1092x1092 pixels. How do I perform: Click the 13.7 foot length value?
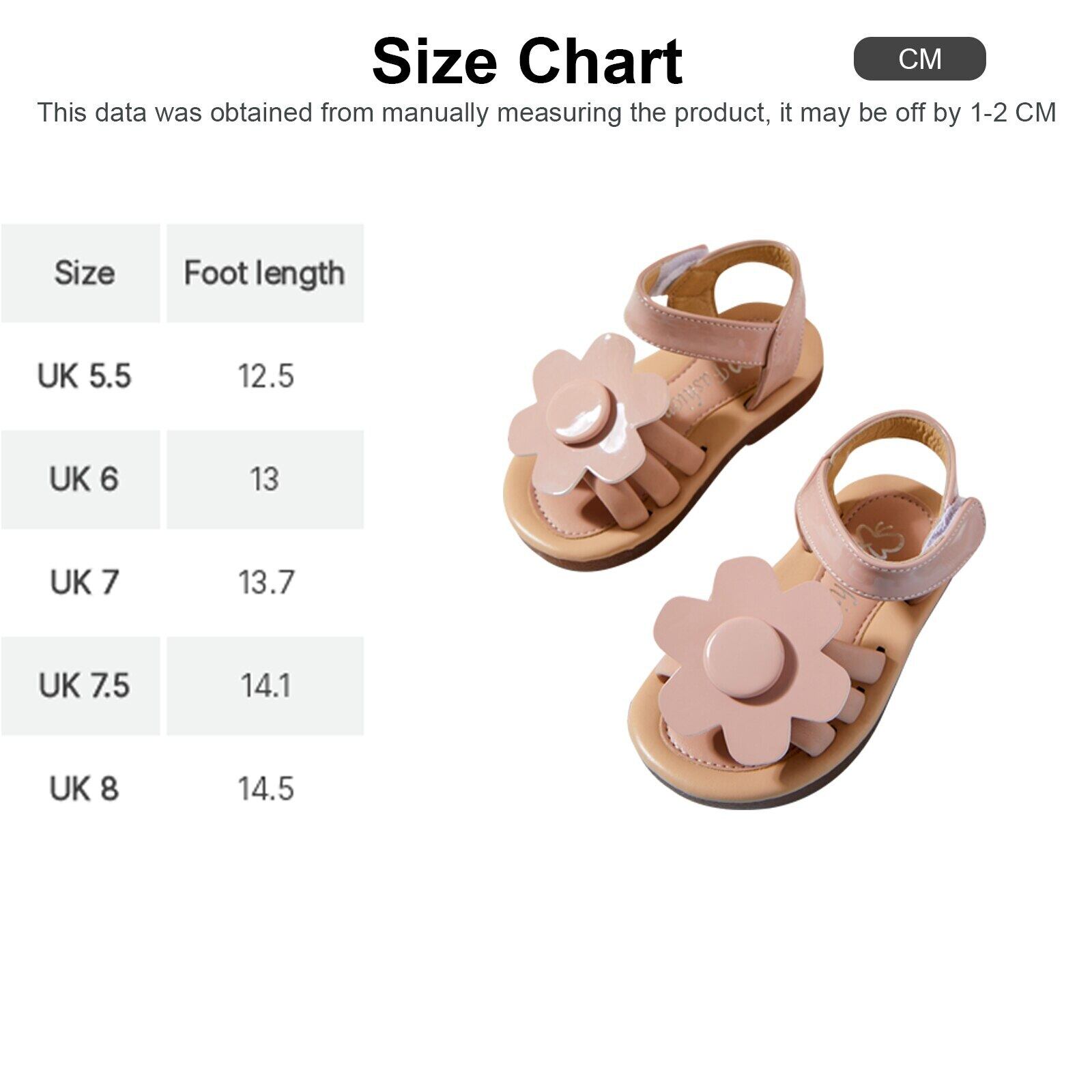pos(265,582)
